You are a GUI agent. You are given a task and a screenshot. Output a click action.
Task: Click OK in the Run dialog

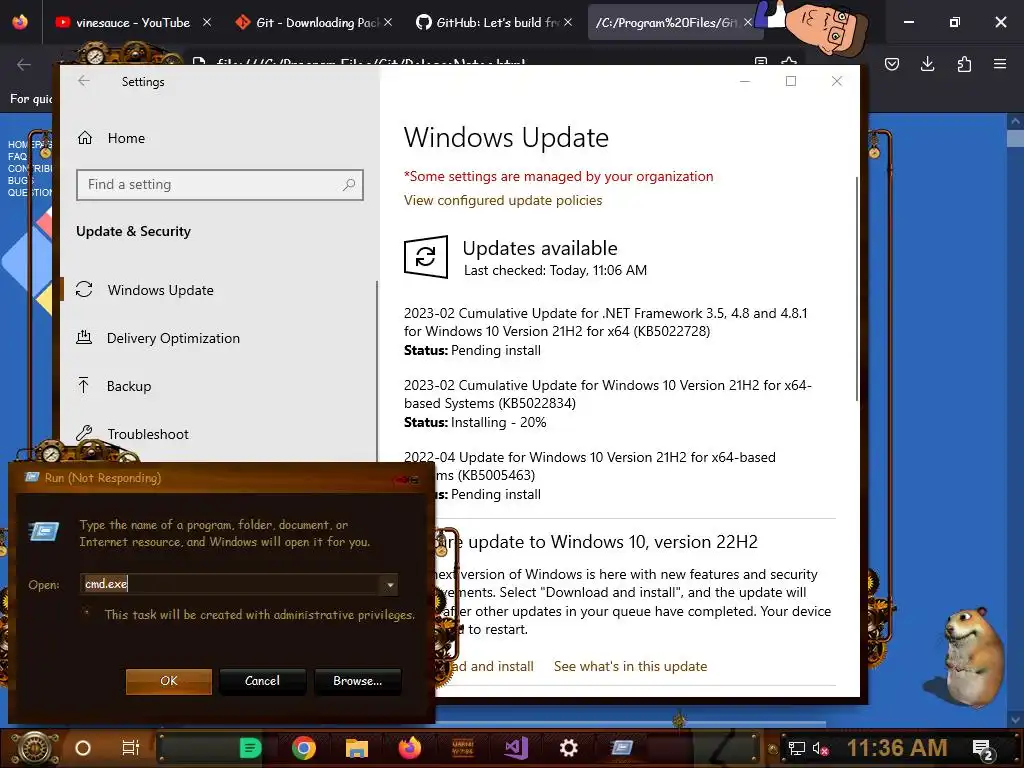click(168, 681)
